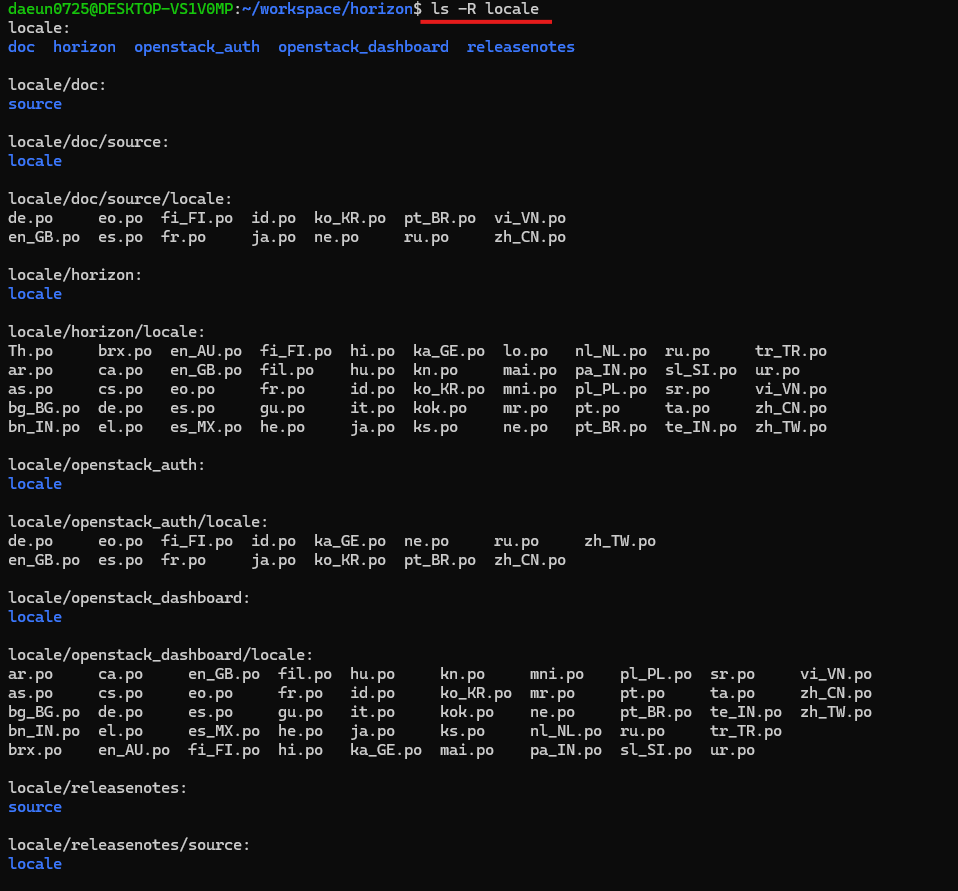This screenshot has width=958, height=891.
Task: Click kok.po in the horizon/locale listing
Action: 440,408
